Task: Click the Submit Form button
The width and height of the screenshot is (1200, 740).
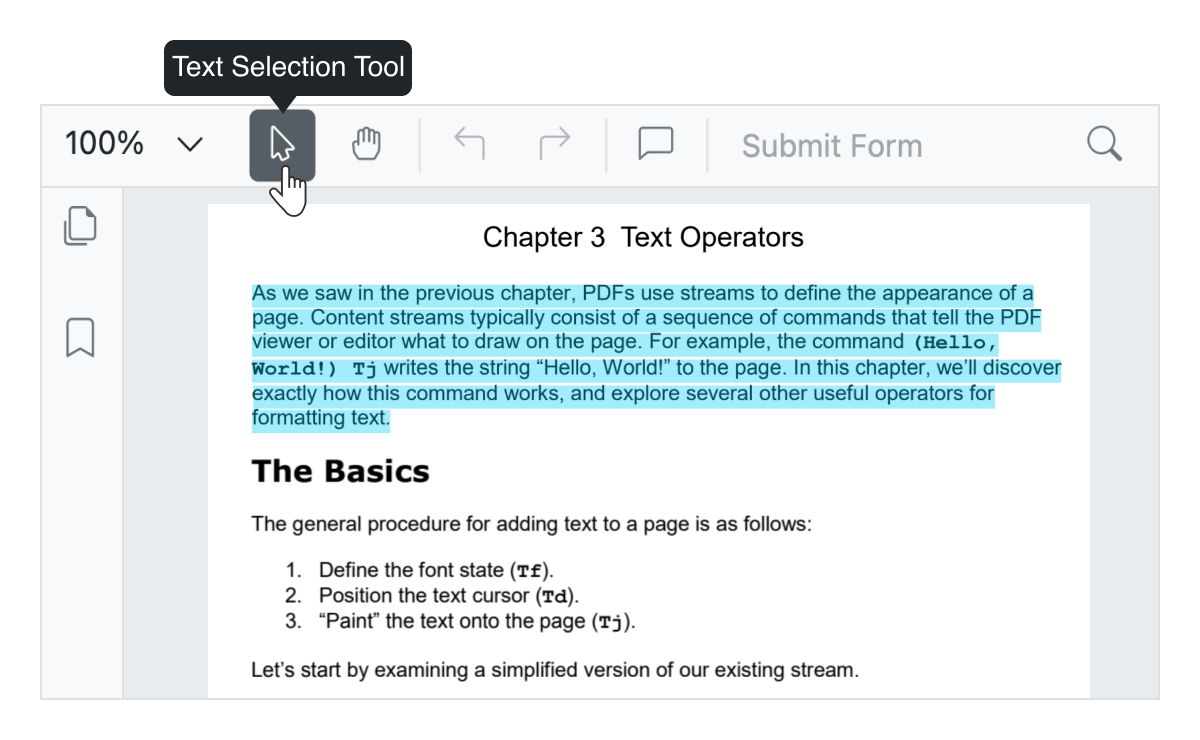Action: coord(829,145)
